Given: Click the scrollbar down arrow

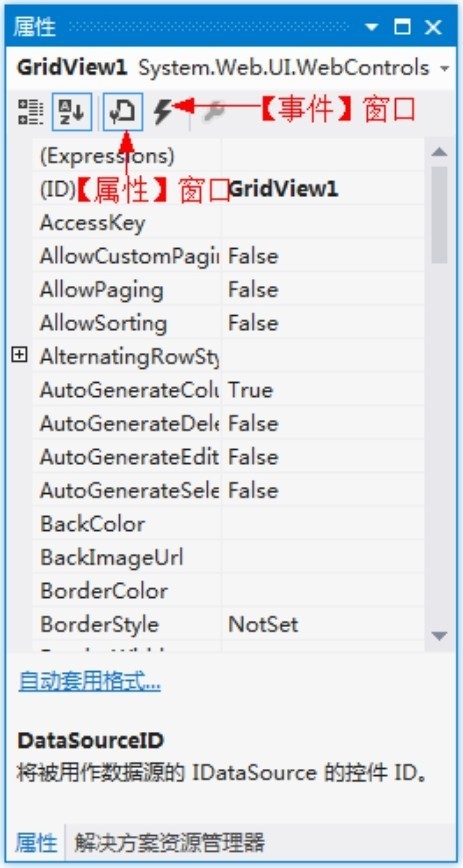Looking at the screenshot, I should [439, 636].
